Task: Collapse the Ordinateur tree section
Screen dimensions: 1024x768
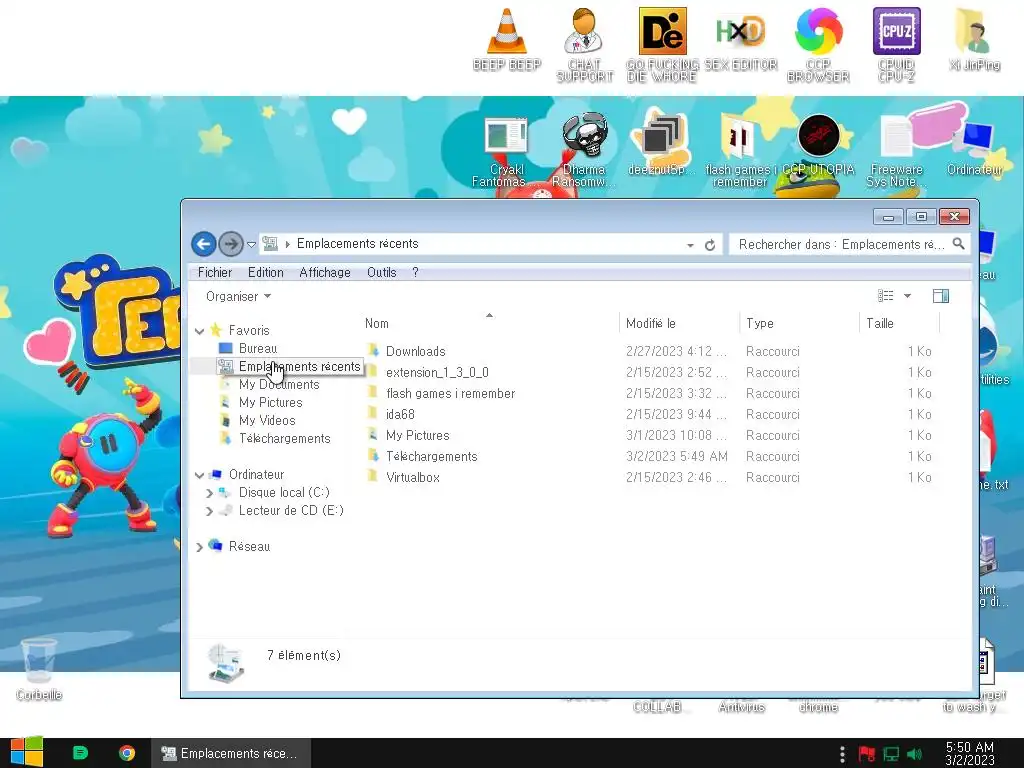Action: 200,475
